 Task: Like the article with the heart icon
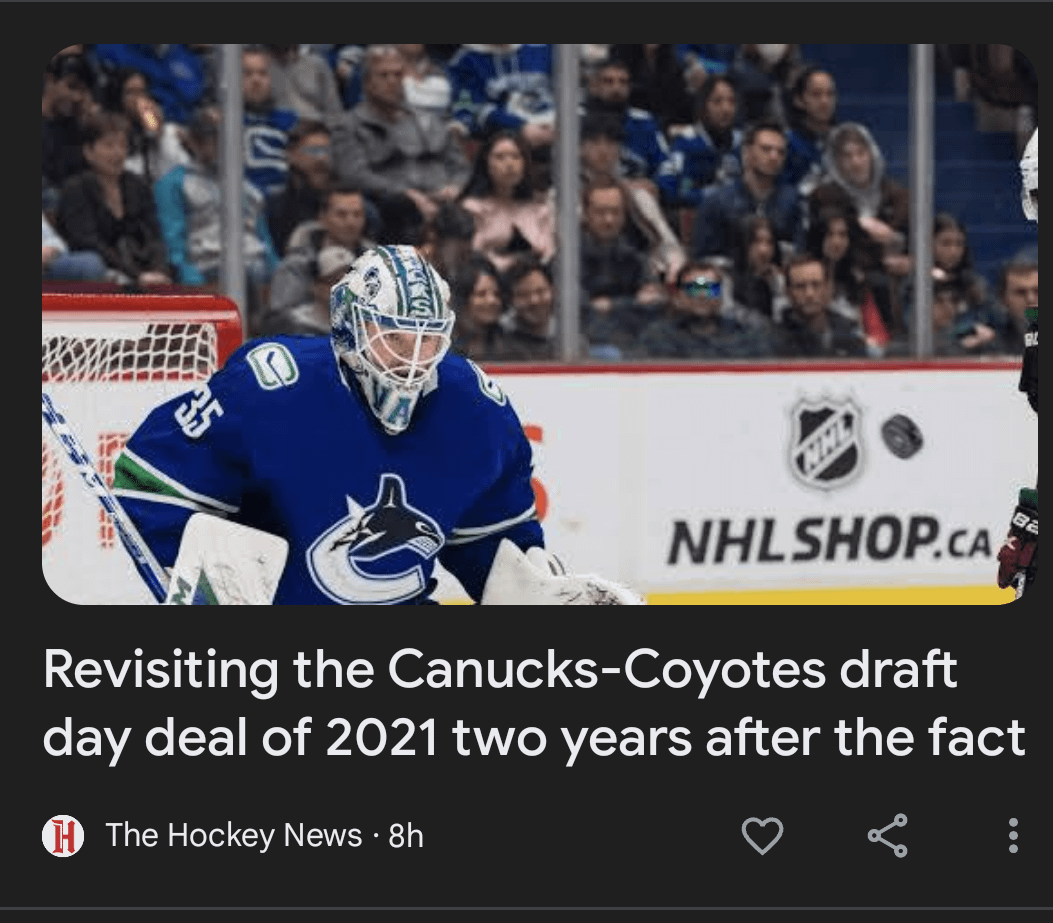[762, 835]
